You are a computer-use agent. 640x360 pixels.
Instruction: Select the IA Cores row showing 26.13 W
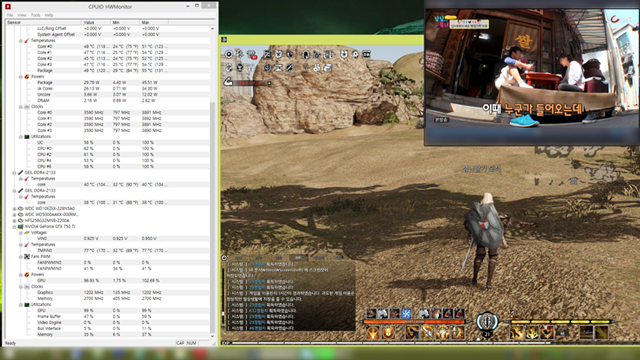tap(108, 89)
